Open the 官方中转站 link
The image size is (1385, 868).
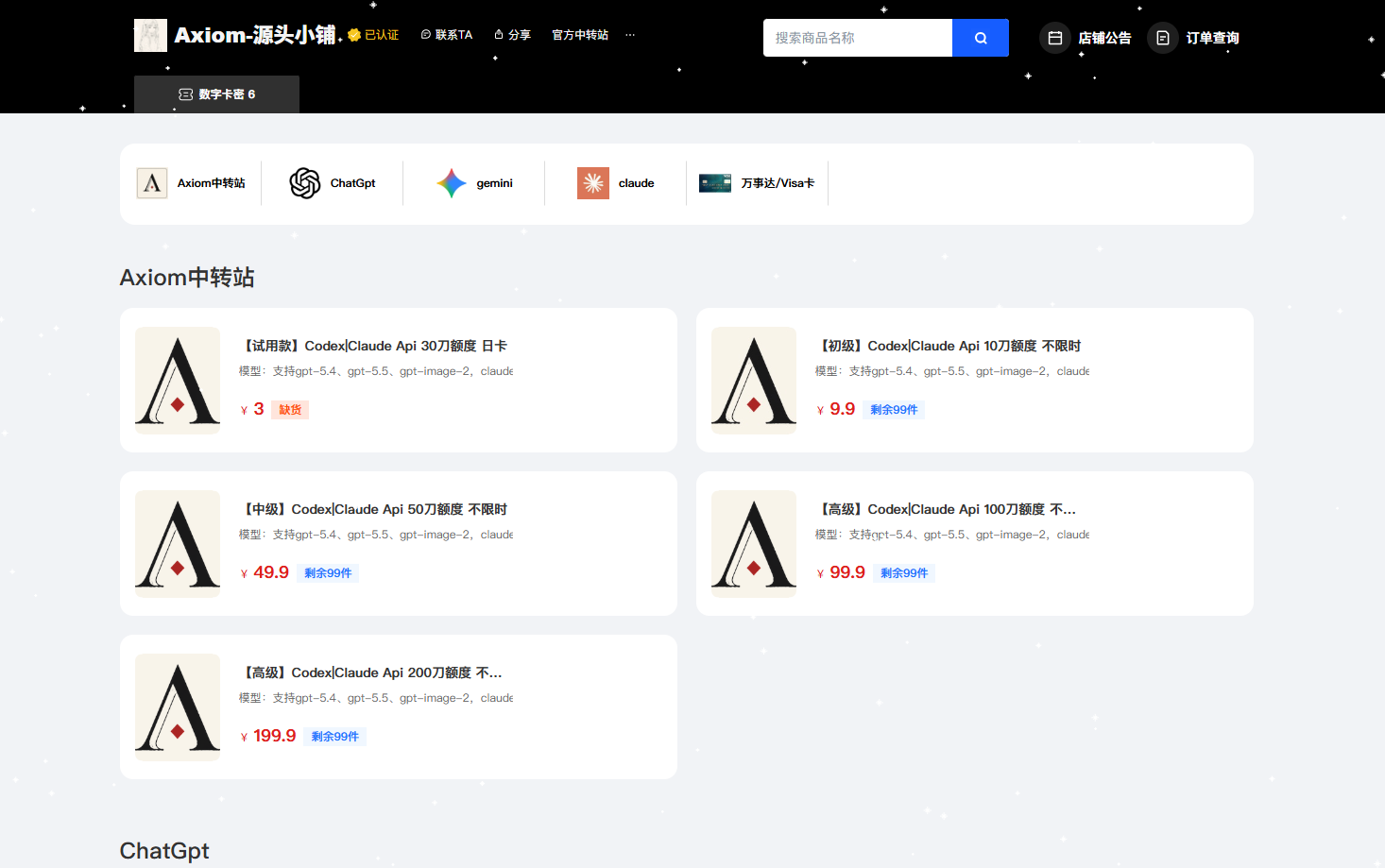(x=580, y=35)
